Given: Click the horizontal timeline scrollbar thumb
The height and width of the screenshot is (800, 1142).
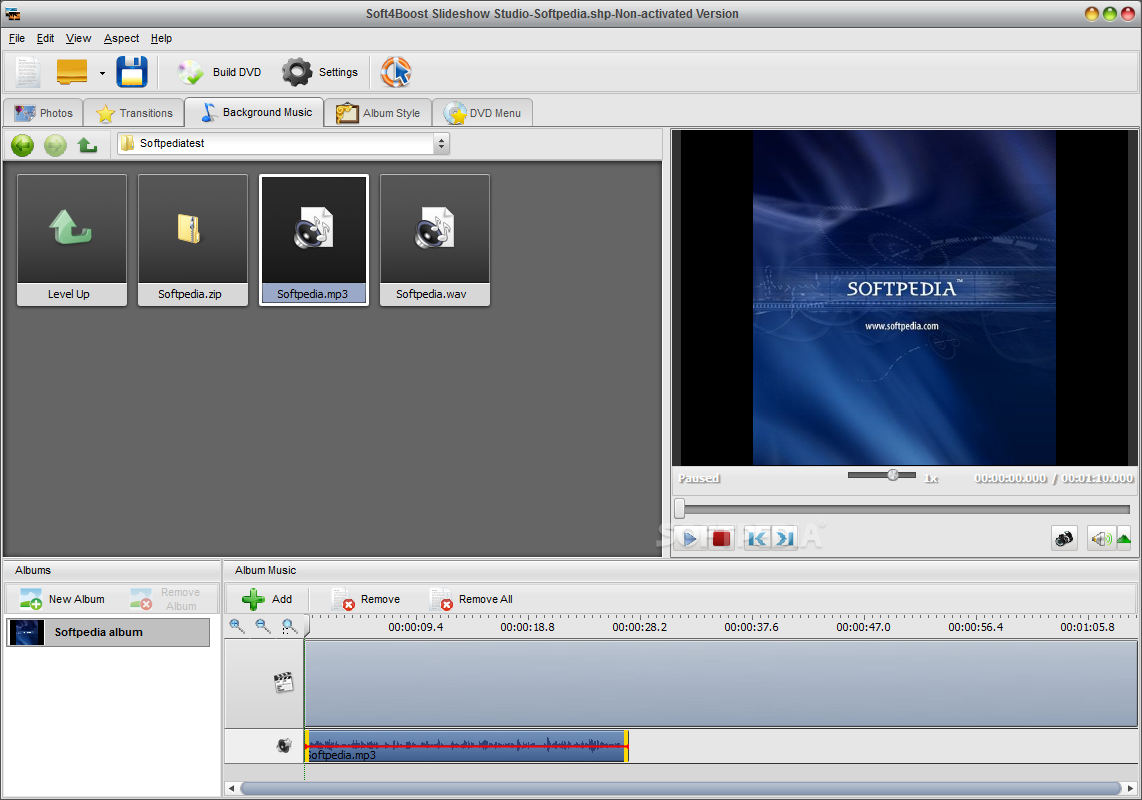Looking at the screenshot, I should (680, 788).
